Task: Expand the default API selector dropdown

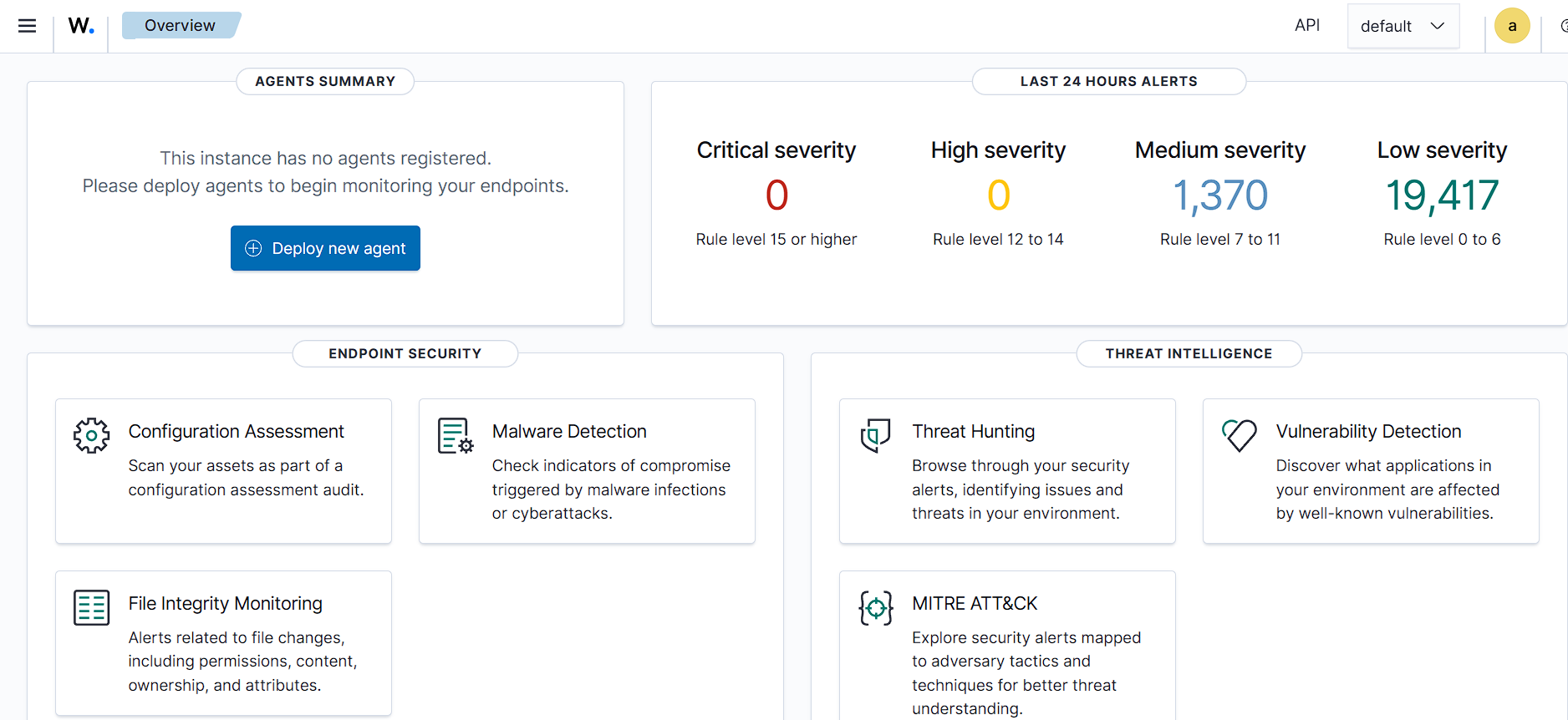Action: 1403,26
